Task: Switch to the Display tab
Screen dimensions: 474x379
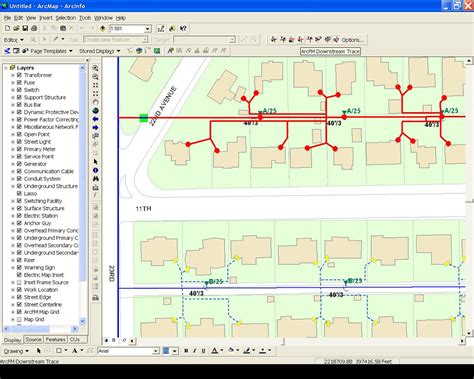Action: pyautogui.click(x=13, y=340)
